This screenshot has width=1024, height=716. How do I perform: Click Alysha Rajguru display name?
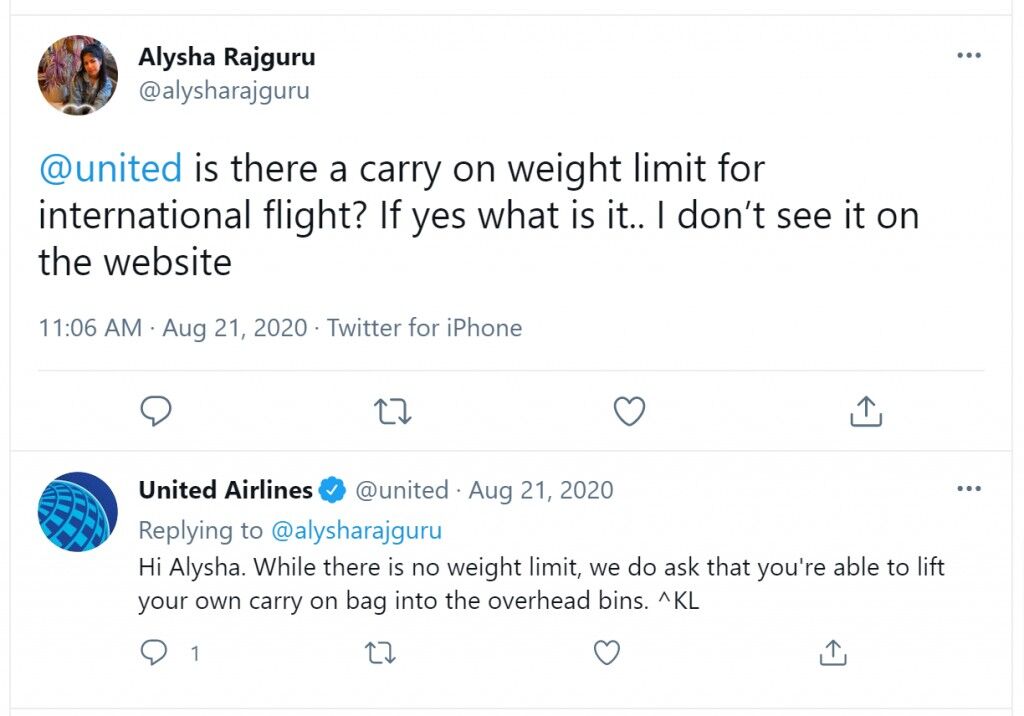click(x=227, y=57)
